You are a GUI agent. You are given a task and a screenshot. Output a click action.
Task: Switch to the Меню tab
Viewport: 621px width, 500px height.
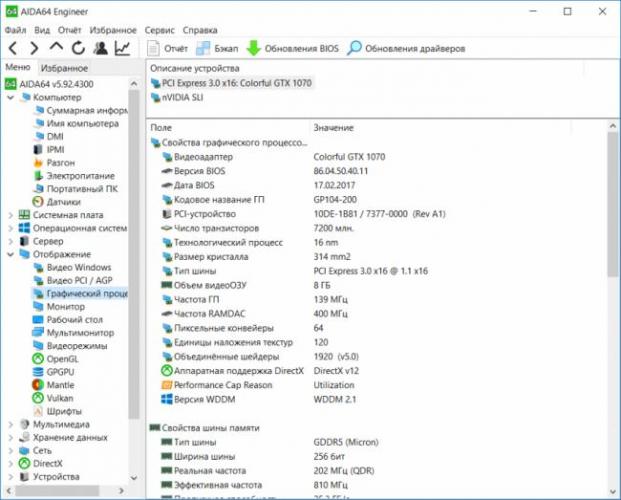(18, 67)
